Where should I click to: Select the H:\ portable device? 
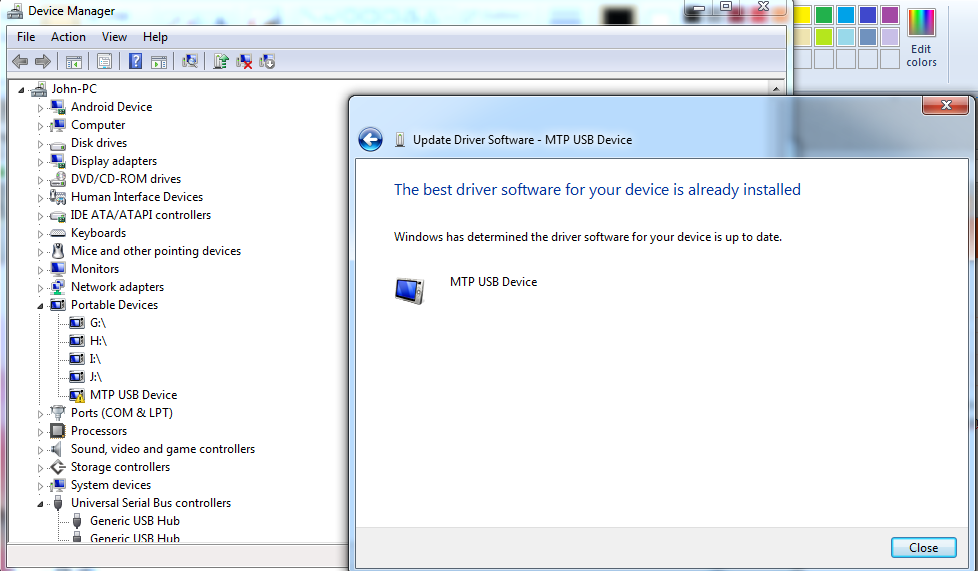[98, 341]
